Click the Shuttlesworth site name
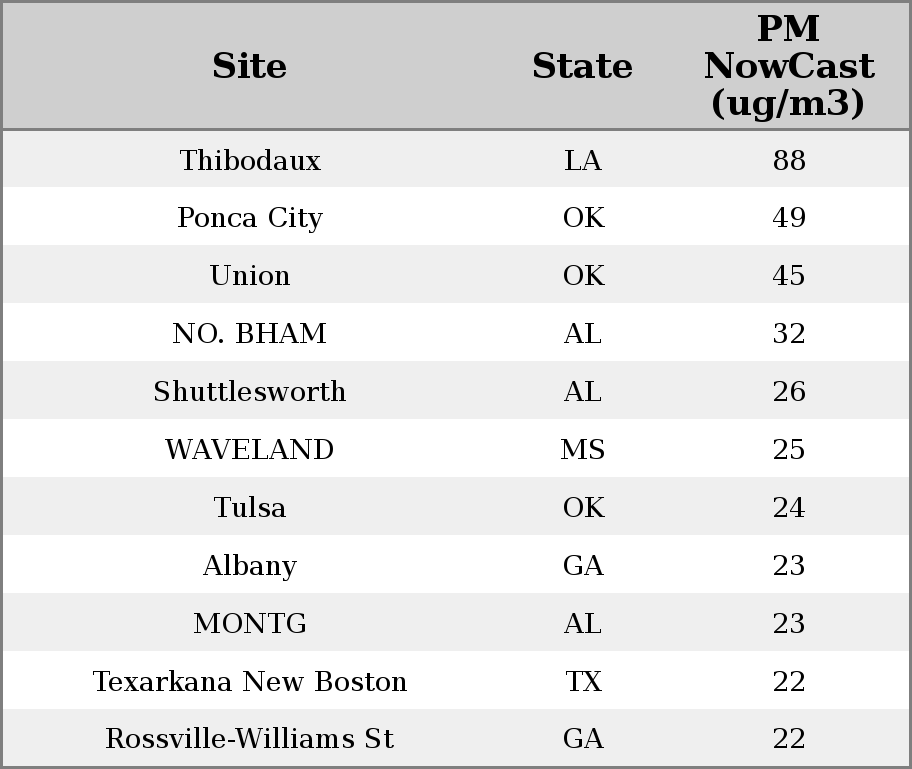Viewport: 912px width, 769px height. coord(250,392)
